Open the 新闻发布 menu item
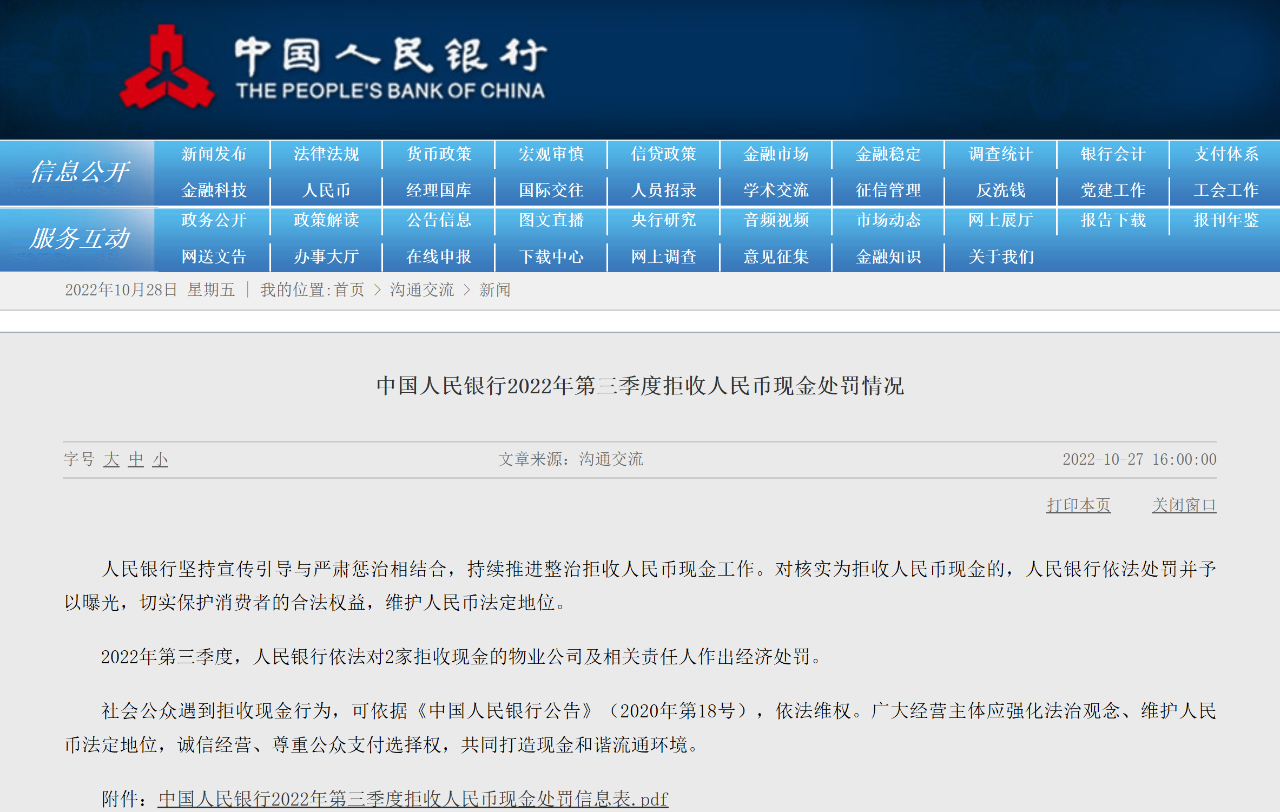Viewport: 1280px width, 812px height. pyautogui.click(x=213, y=155)
